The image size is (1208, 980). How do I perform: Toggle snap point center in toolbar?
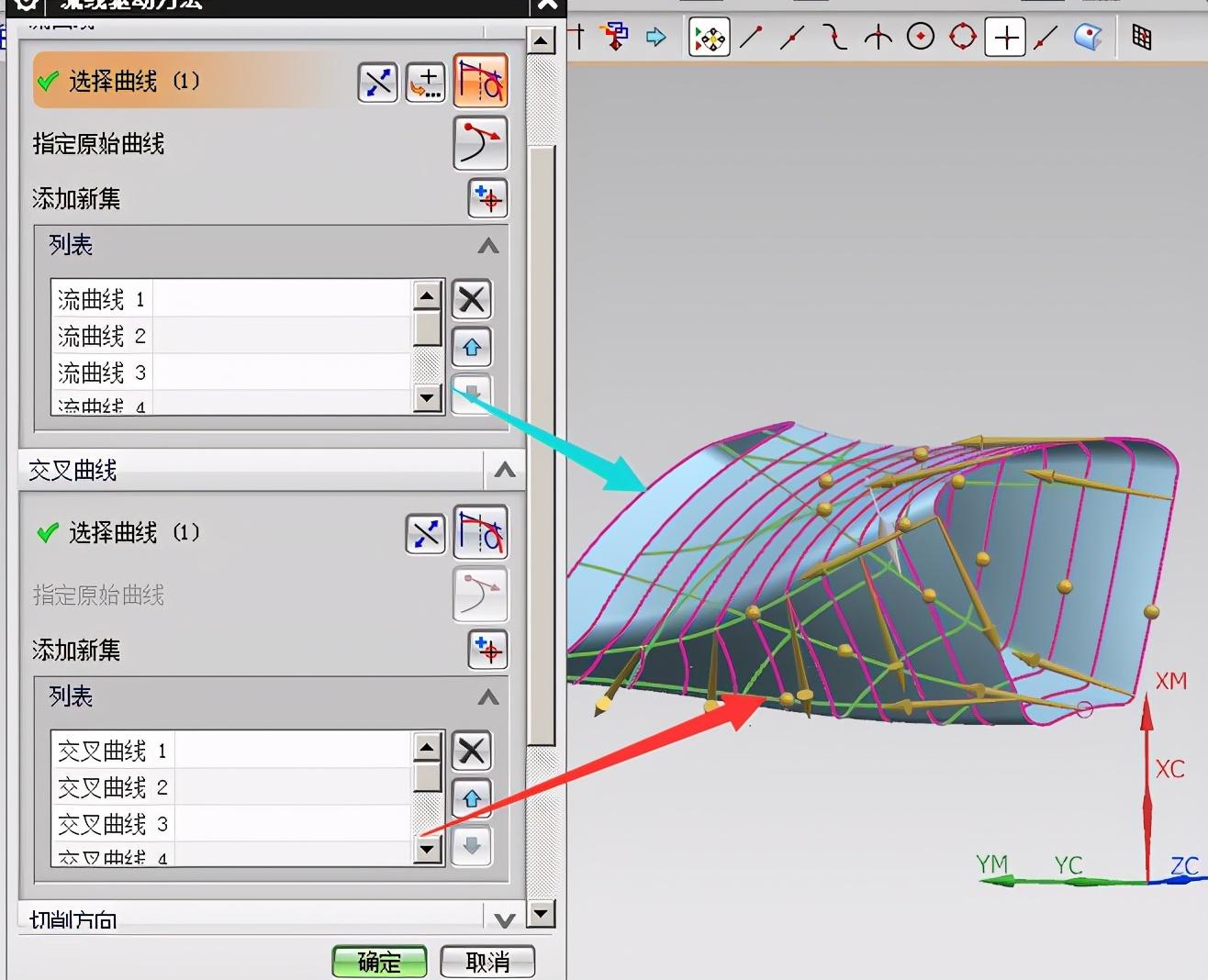pos(920,37)
